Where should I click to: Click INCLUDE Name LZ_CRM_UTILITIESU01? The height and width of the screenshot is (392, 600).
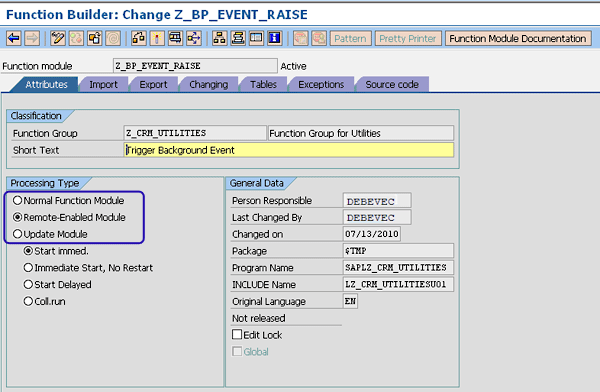pyautogui.click(x=398, y=284)
